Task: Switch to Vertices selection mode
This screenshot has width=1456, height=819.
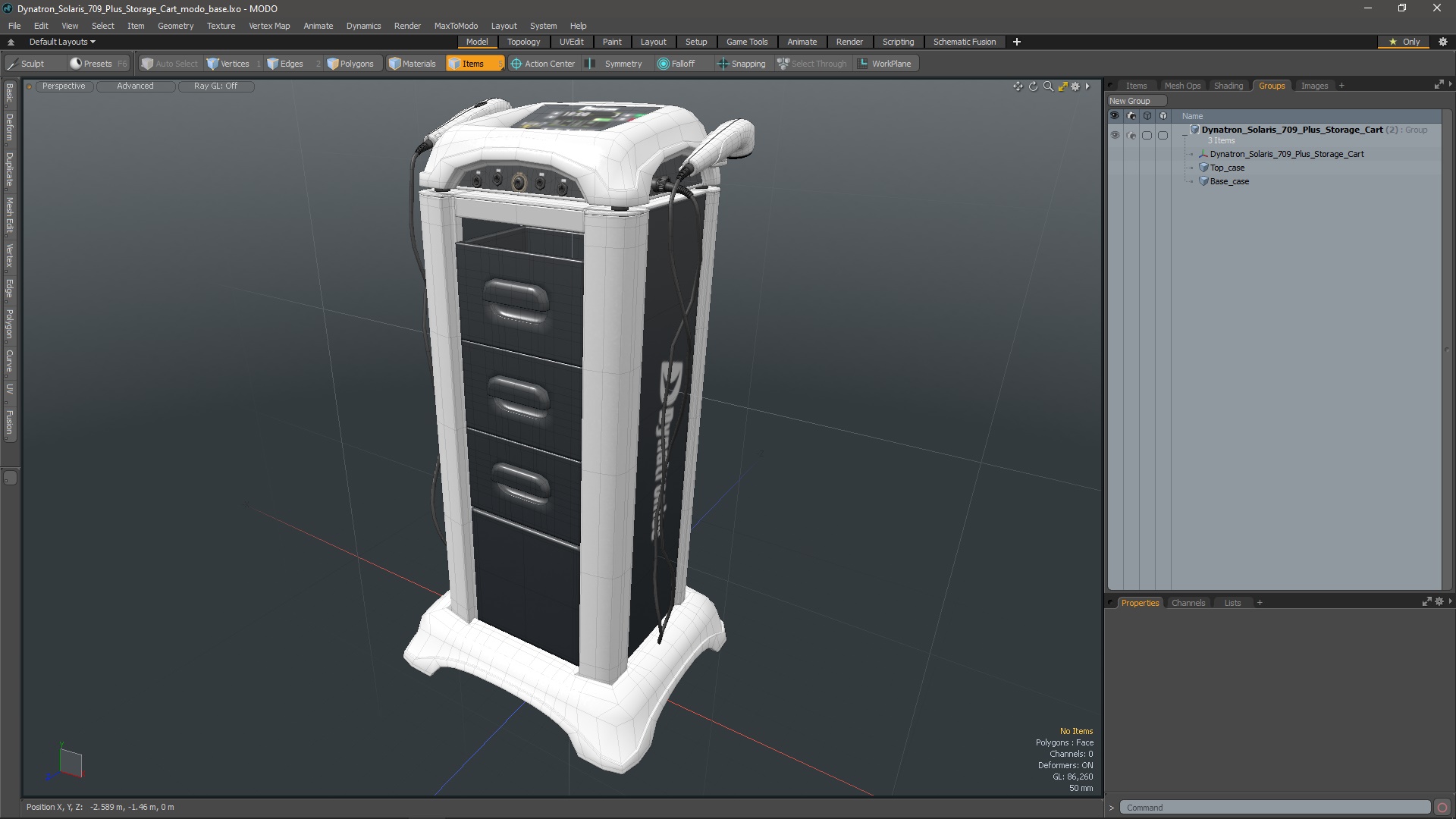Action: tap(228, 64)
